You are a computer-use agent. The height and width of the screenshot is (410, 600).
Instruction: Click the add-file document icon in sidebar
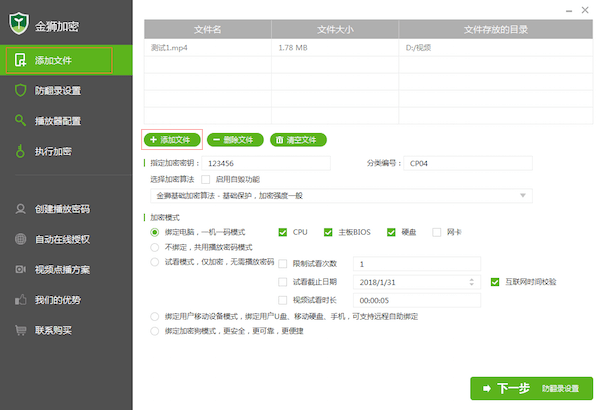point(20,60)
